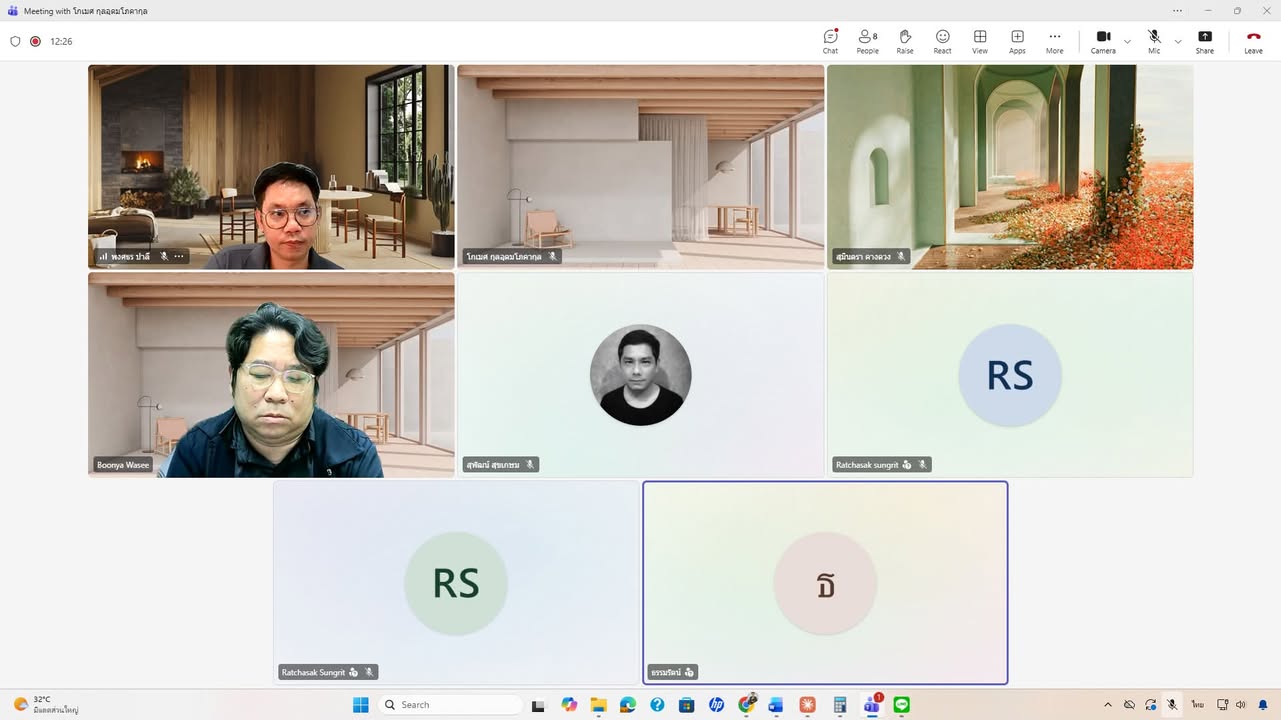1281x720 pixels.
Task: Leave the meeting
Action: [x=1253, y=41]
